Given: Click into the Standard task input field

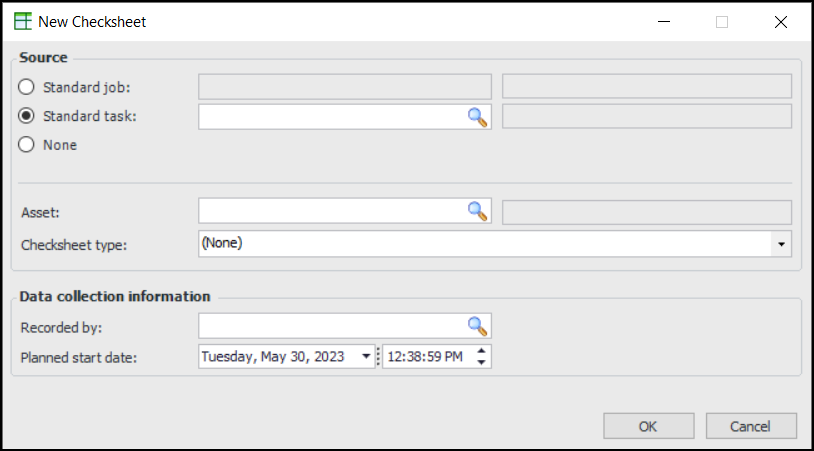Looking at the screenshot, I should 332,117.
